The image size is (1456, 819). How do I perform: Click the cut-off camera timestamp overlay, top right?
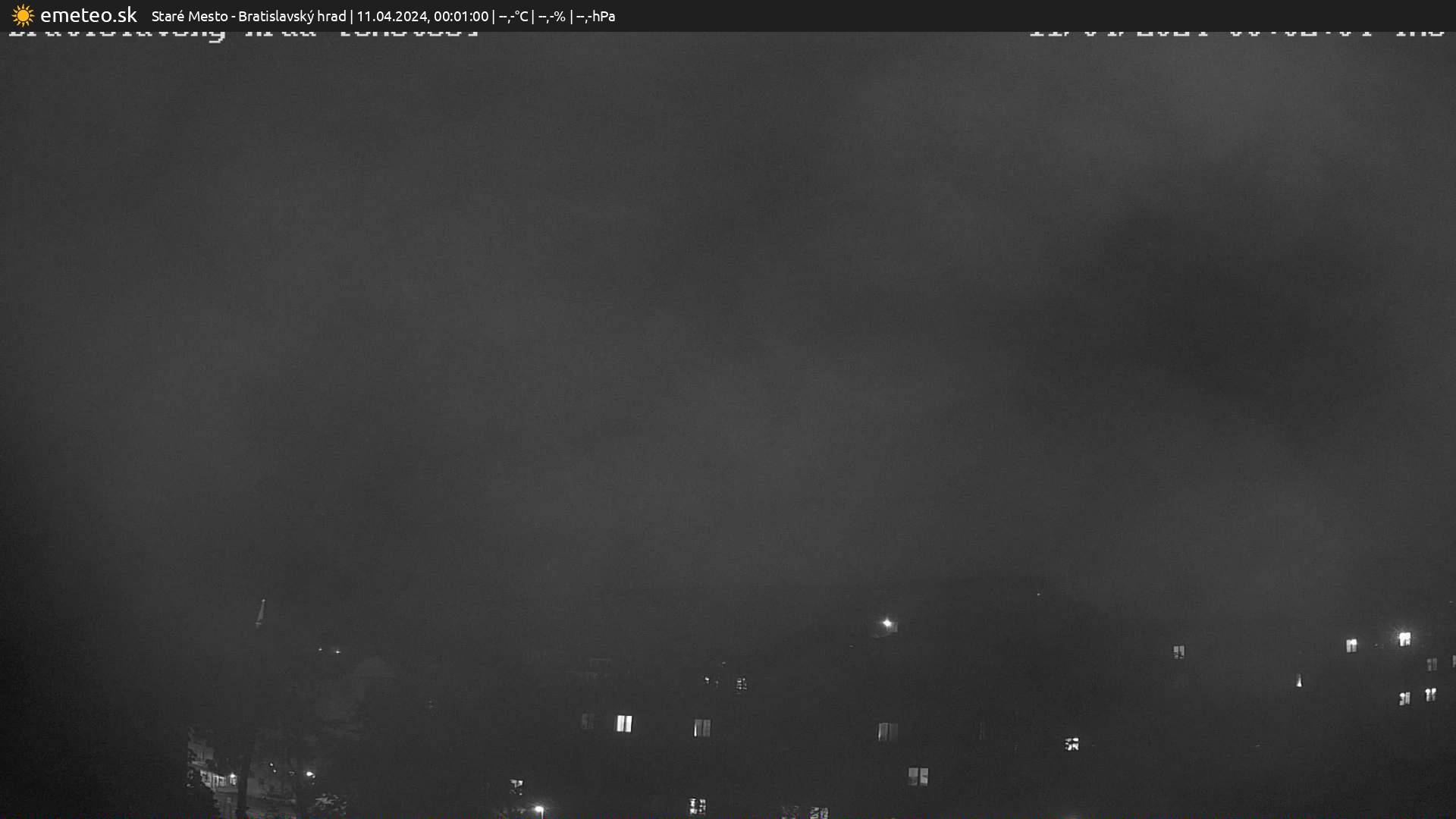click(x=1236, y=35)
